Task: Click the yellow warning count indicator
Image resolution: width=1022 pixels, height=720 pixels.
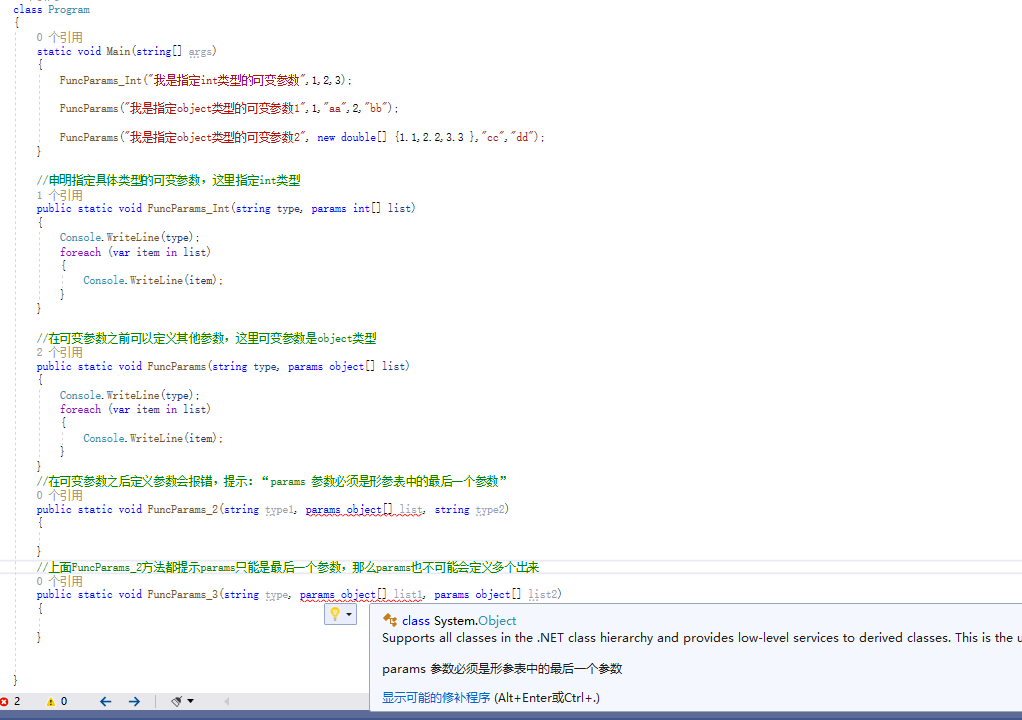Action: (x=57, y=701)
